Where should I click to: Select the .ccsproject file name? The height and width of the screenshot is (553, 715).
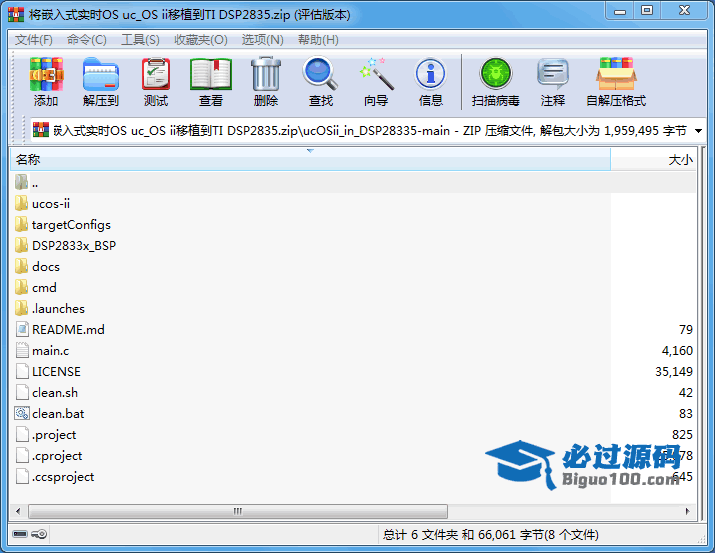click(x=63, y=476)
